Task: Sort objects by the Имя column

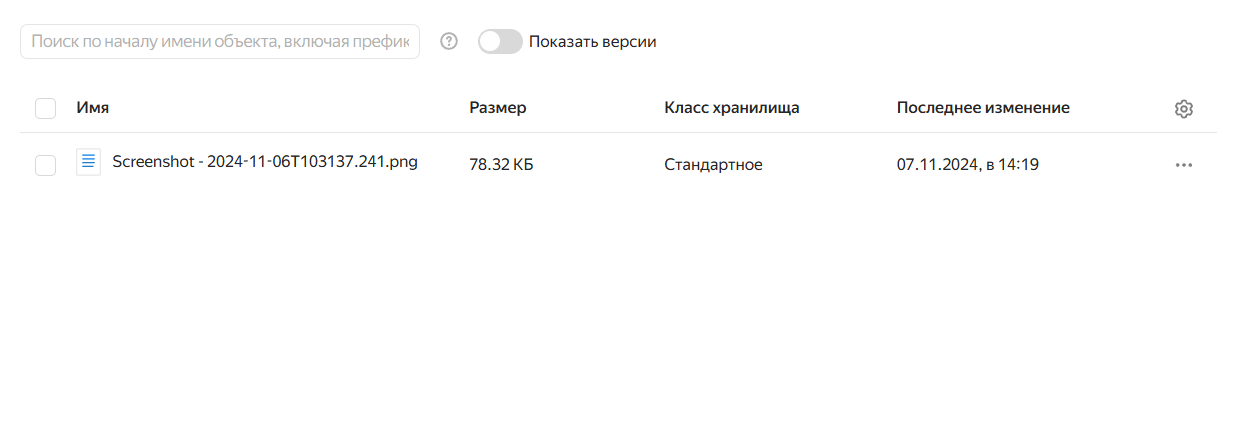Action: 93,108
